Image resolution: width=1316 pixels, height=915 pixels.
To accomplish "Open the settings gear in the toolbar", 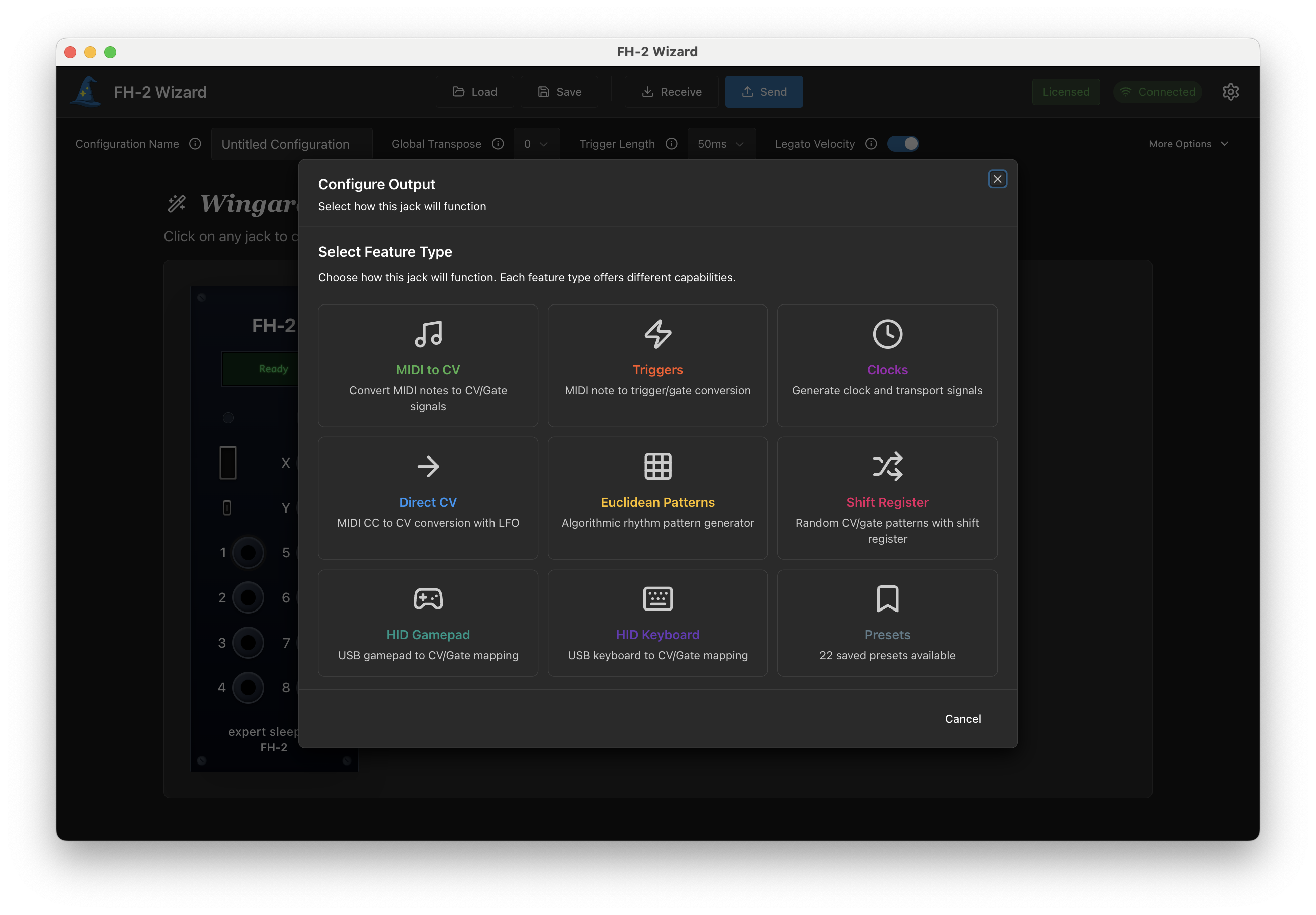I will (x=1231, y=92).
